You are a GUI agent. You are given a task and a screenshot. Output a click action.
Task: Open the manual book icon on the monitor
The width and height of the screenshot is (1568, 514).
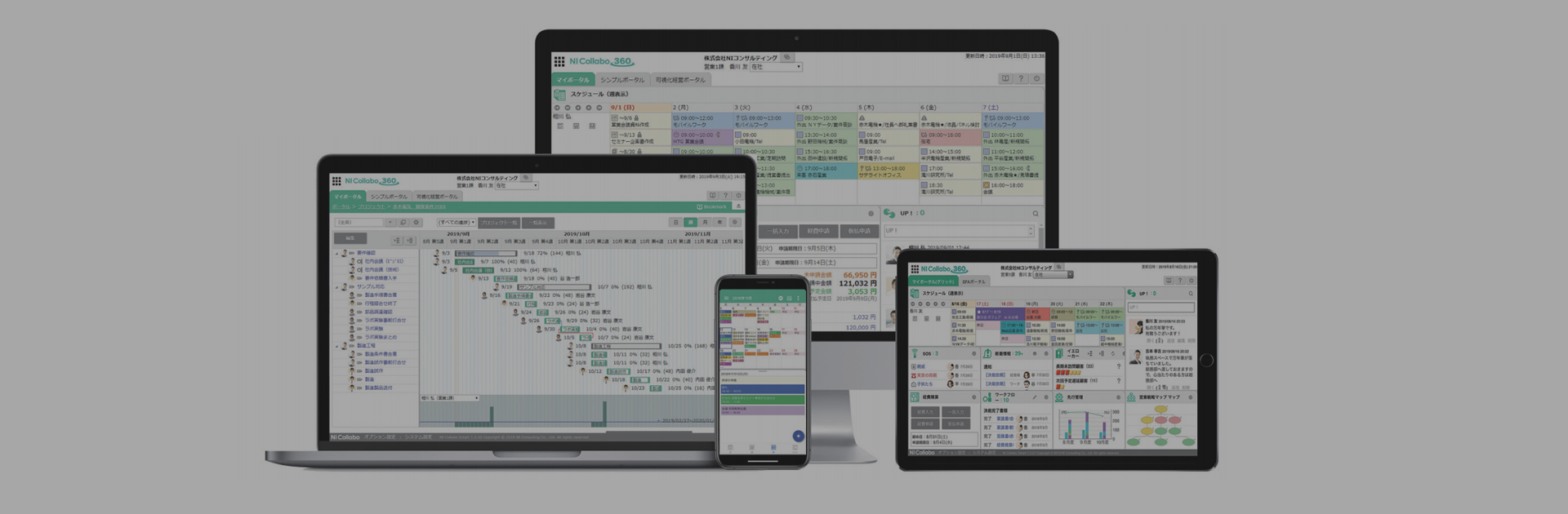pyautogui.click(x=1005, y=79)
